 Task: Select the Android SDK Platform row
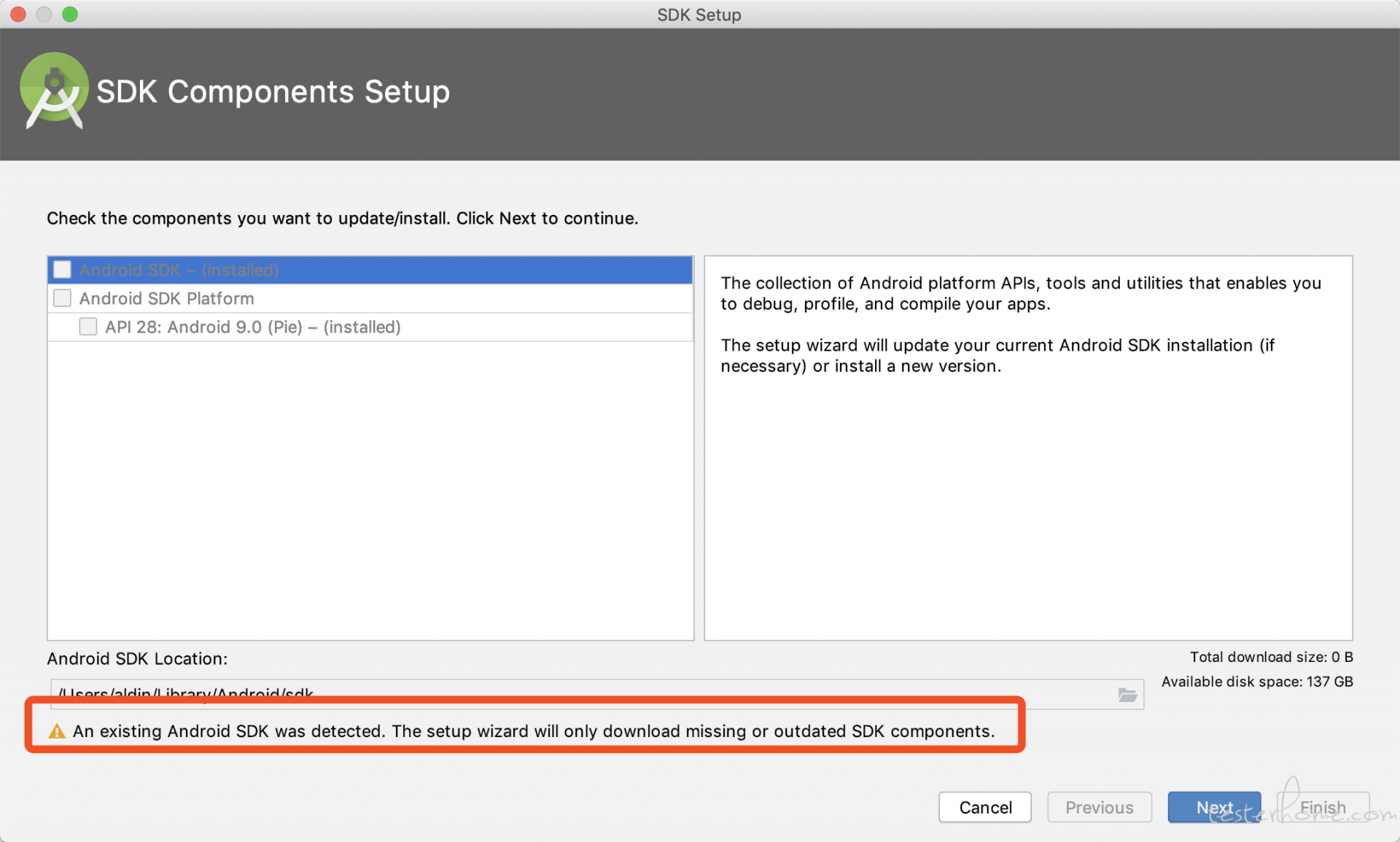[x=370, y=298]
